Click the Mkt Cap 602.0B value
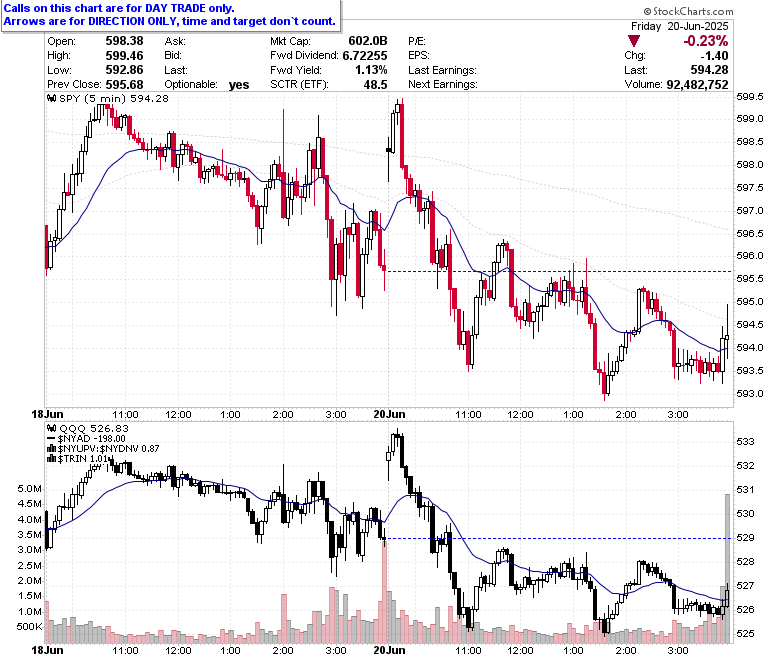The image size is (780, 659). [x=368, y=41]
